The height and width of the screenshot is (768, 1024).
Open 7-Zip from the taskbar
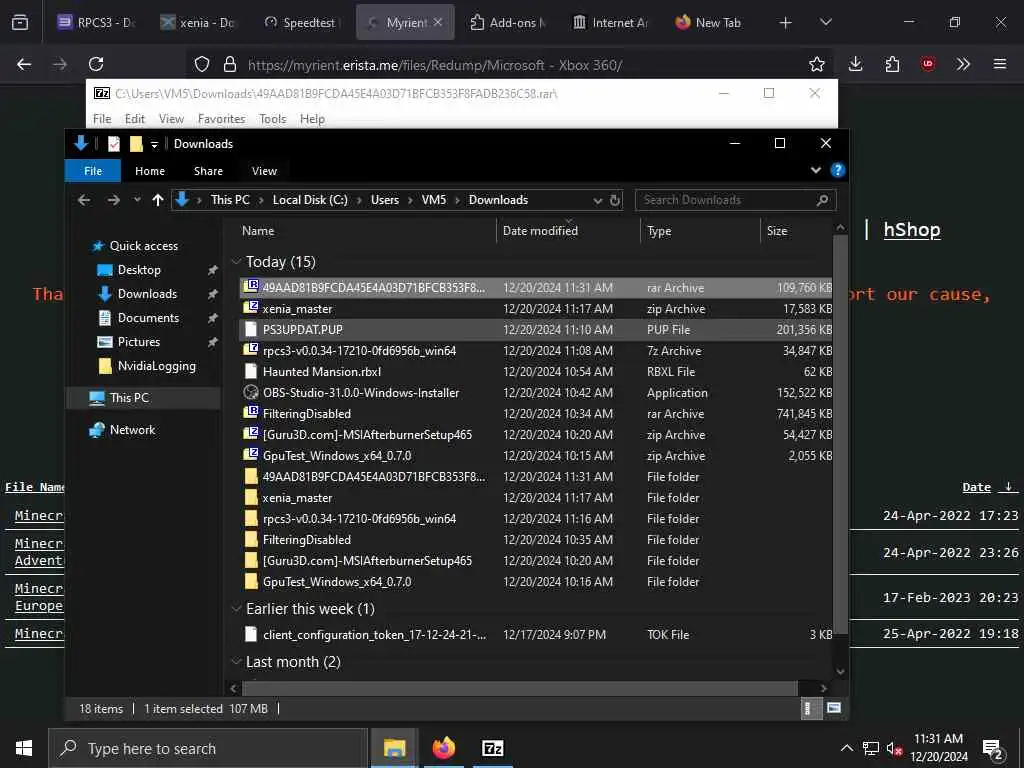click(x=492, y=748)
